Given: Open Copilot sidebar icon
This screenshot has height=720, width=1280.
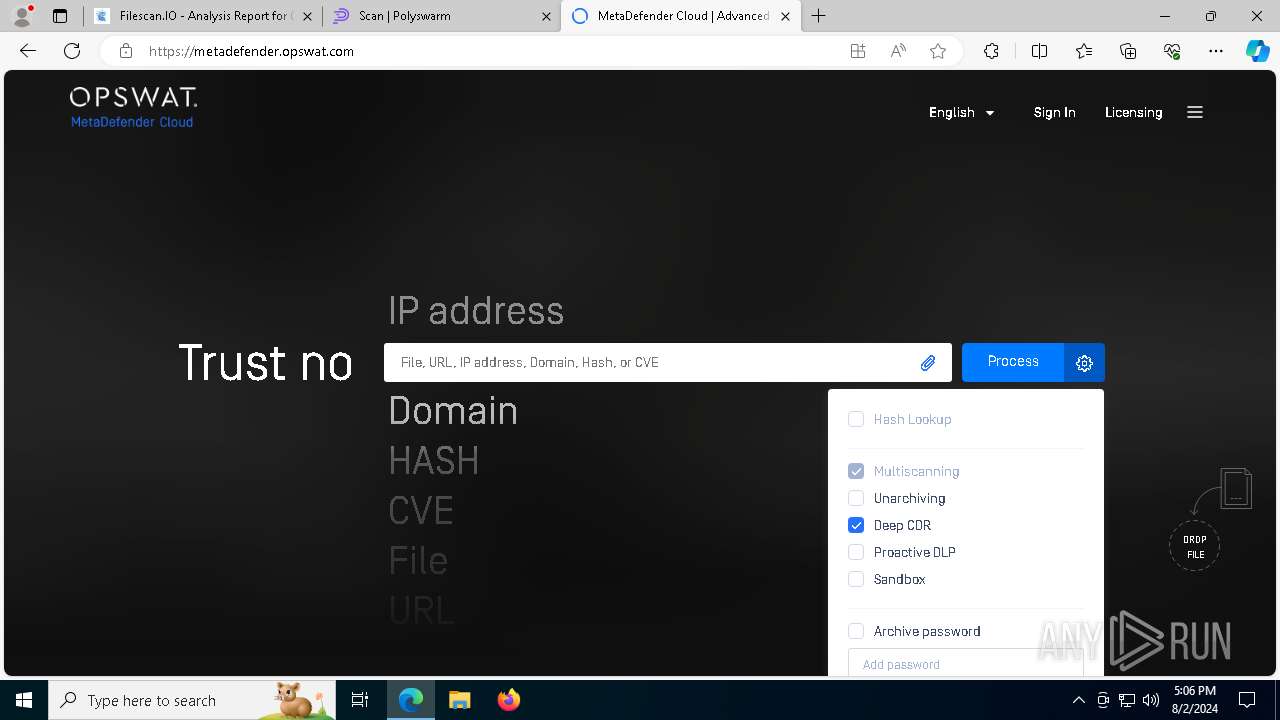Looking at the screenshot, I should point(1257,51).
